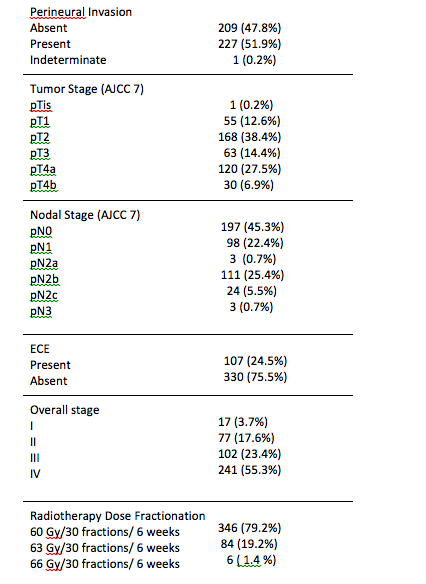Click the Overall stage heading

[x=65, y=410]
